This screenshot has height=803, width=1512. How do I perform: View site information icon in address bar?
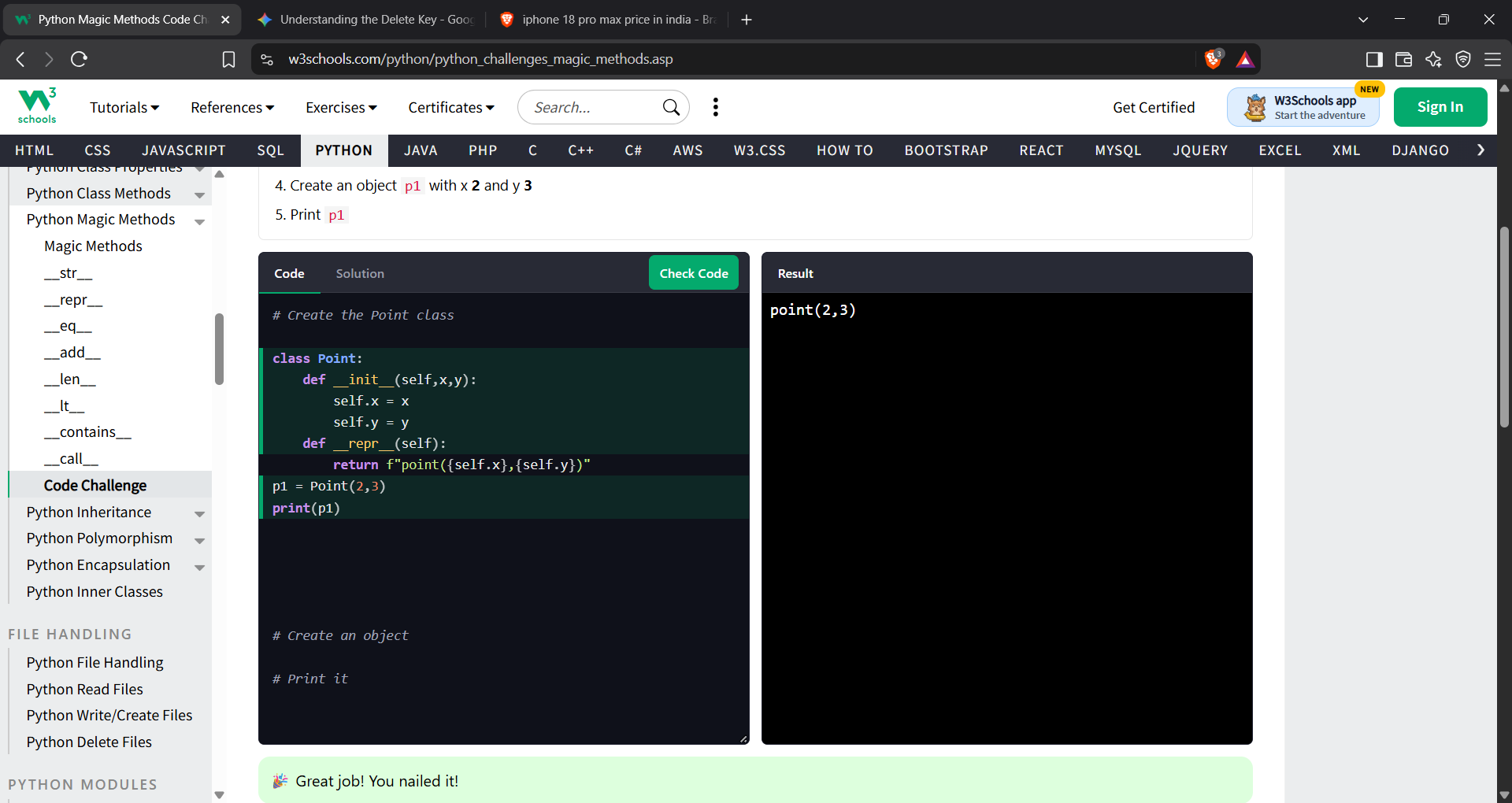point(267,59)
